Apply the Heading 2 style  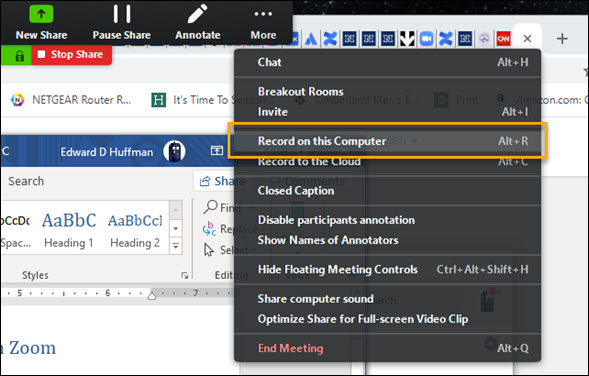click(x=135, y=229)
